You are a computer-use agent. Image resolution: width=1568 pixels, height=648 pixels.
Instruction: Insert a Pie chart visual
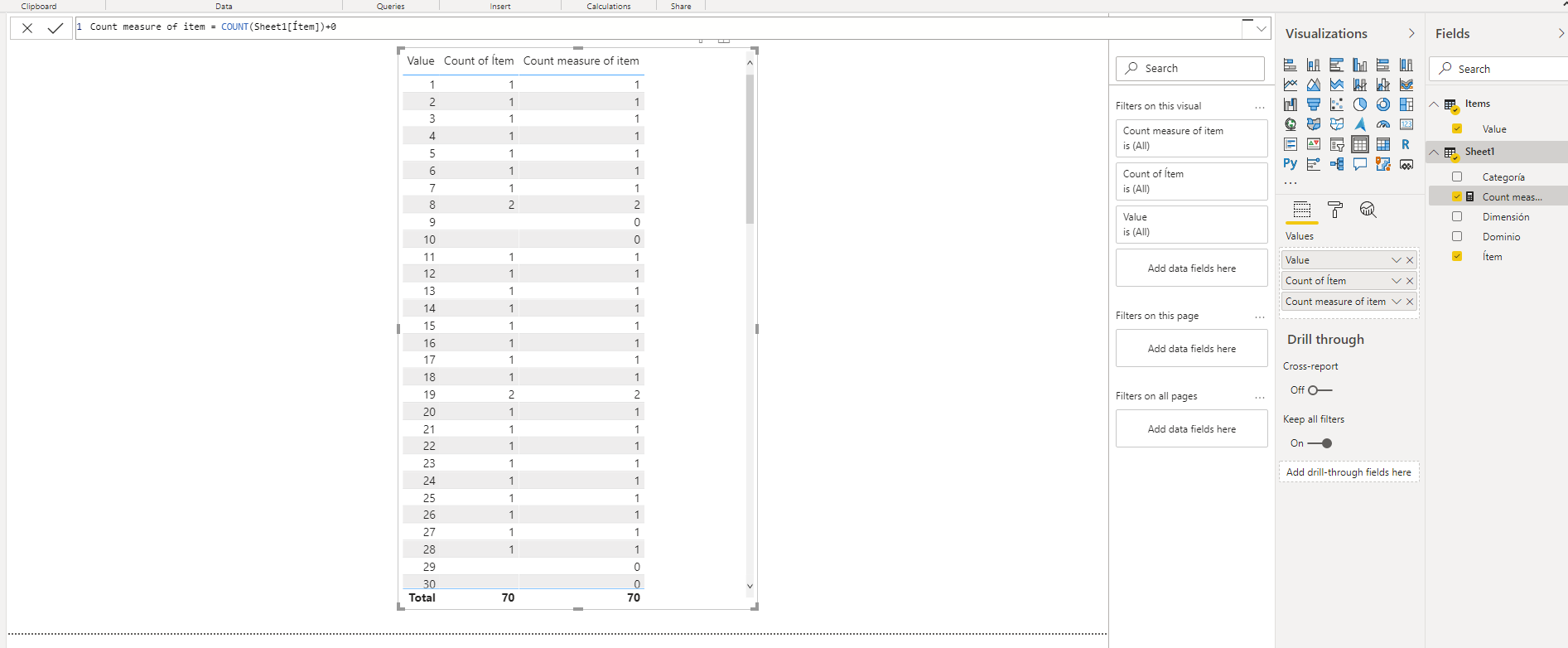(1360, 104)
